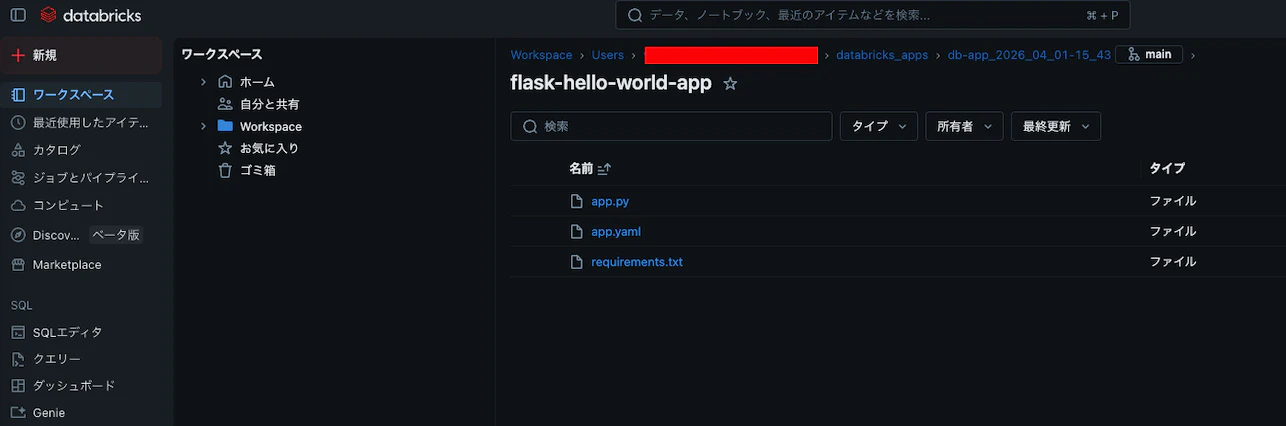Open the requirements.txt file

coord(637,262)
